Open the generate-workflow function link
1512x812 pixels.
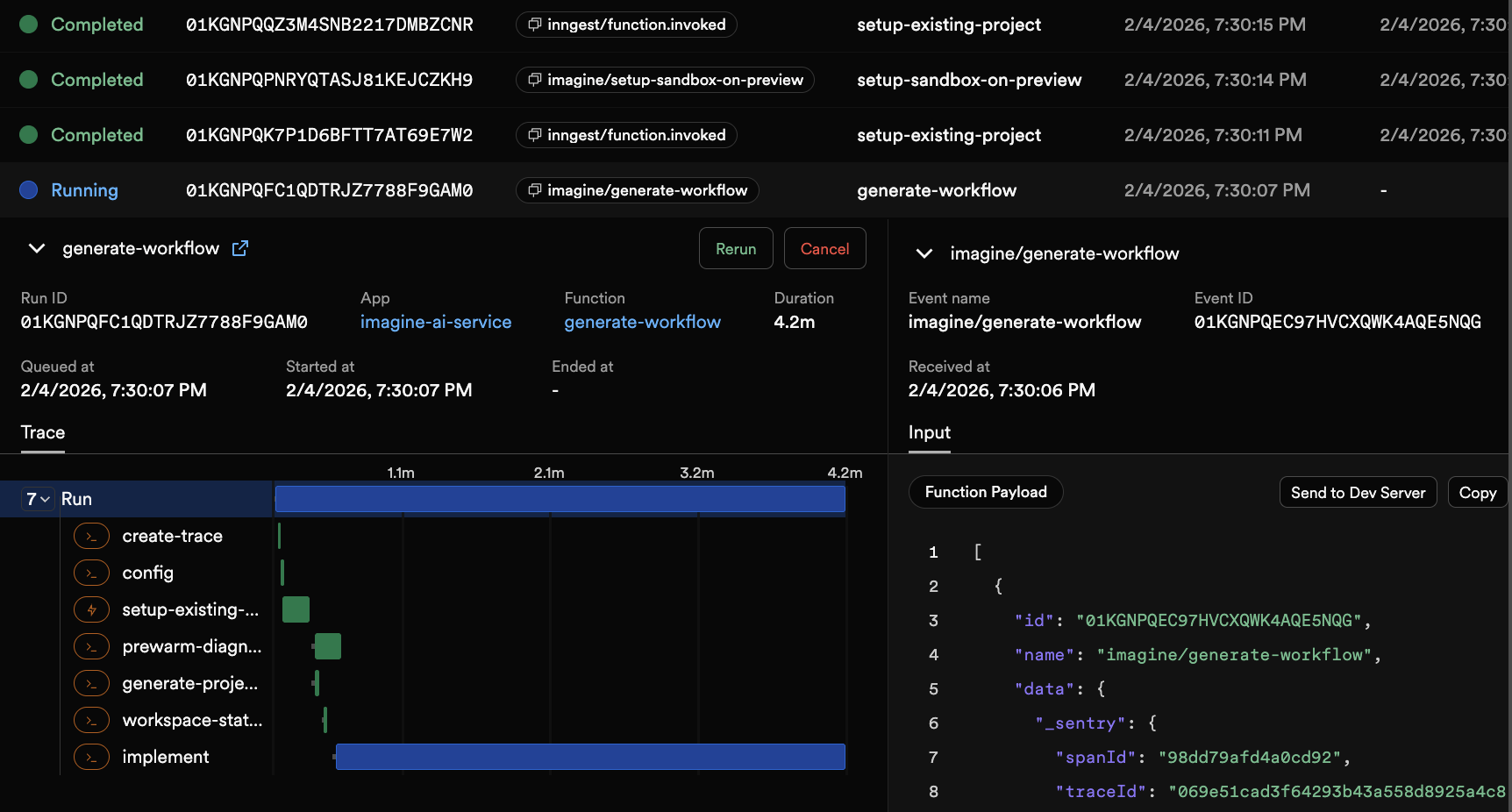(642, 322)
